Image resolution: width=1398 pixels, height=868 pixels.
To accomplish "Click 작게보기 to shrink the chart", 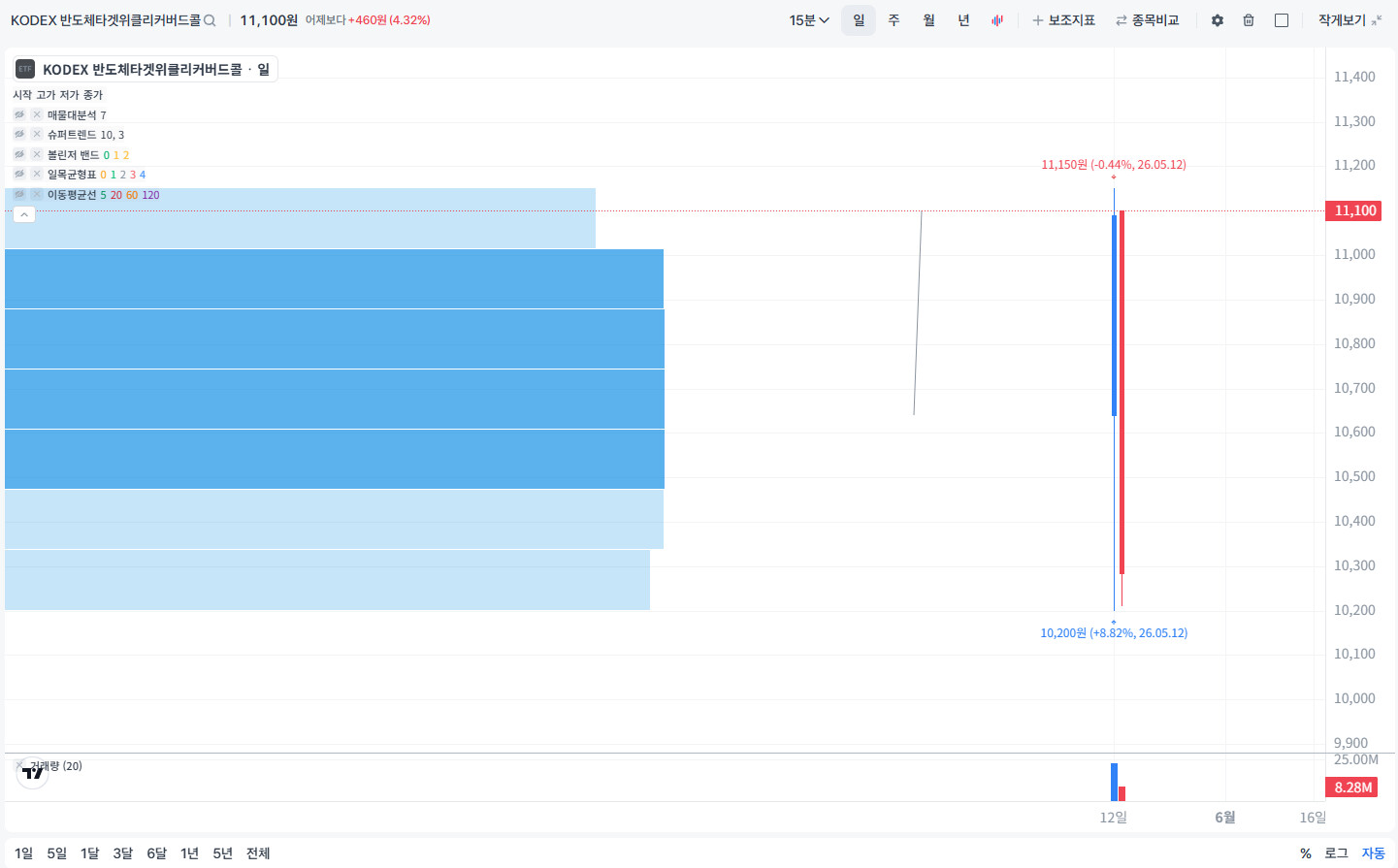I will click(1349, 20).
